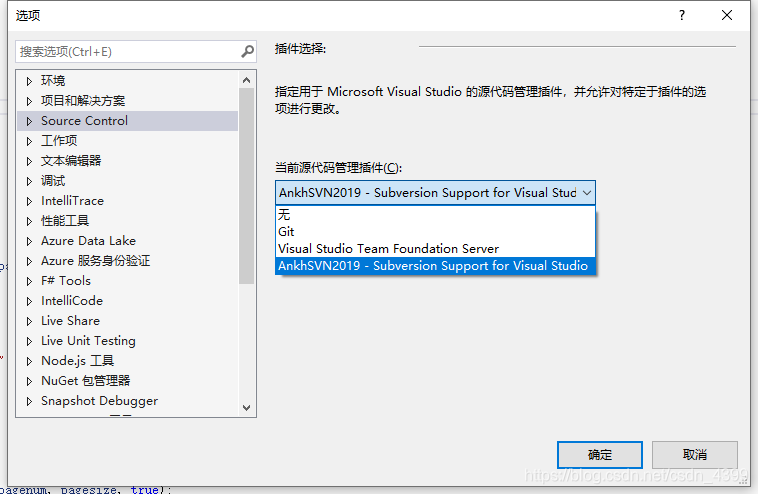
Task: Confirm with the 确定 button
Action: (x=599, y=455)
